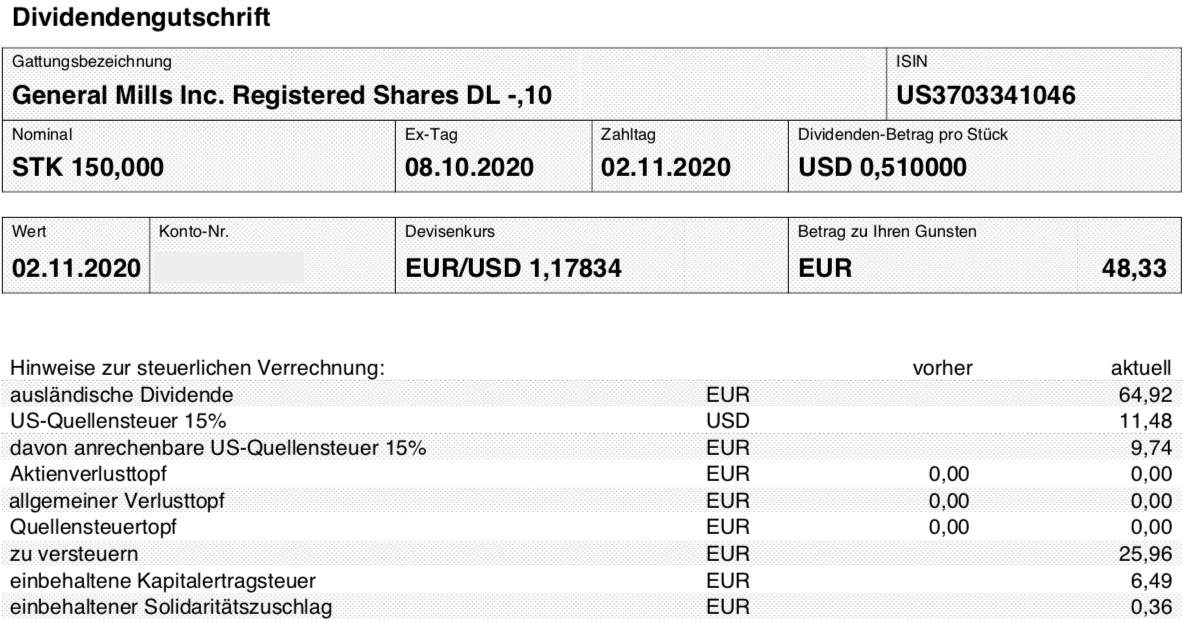The image size is (1187, 622).
Task: Click the Dividendengutschrift heading
Action: [142, 17]
